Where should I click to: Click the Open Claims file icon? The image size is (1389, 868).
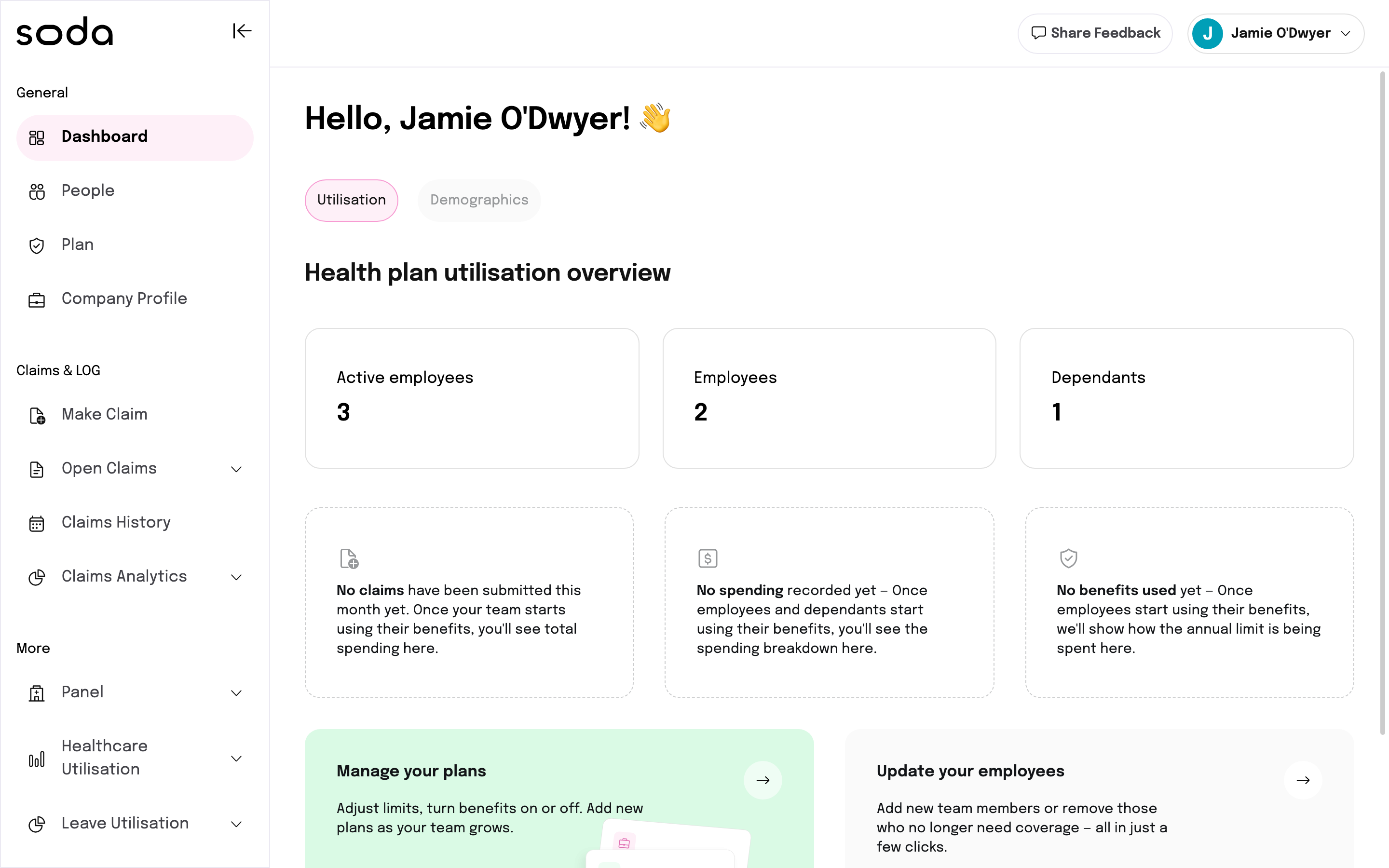(37, 469)
